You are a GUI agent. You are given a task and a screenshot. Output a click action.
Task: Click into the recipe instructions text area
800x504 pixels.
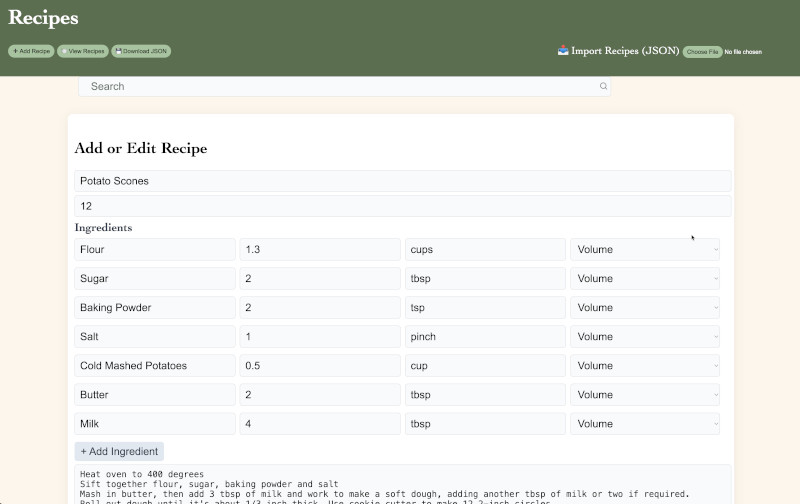(402, 484)
